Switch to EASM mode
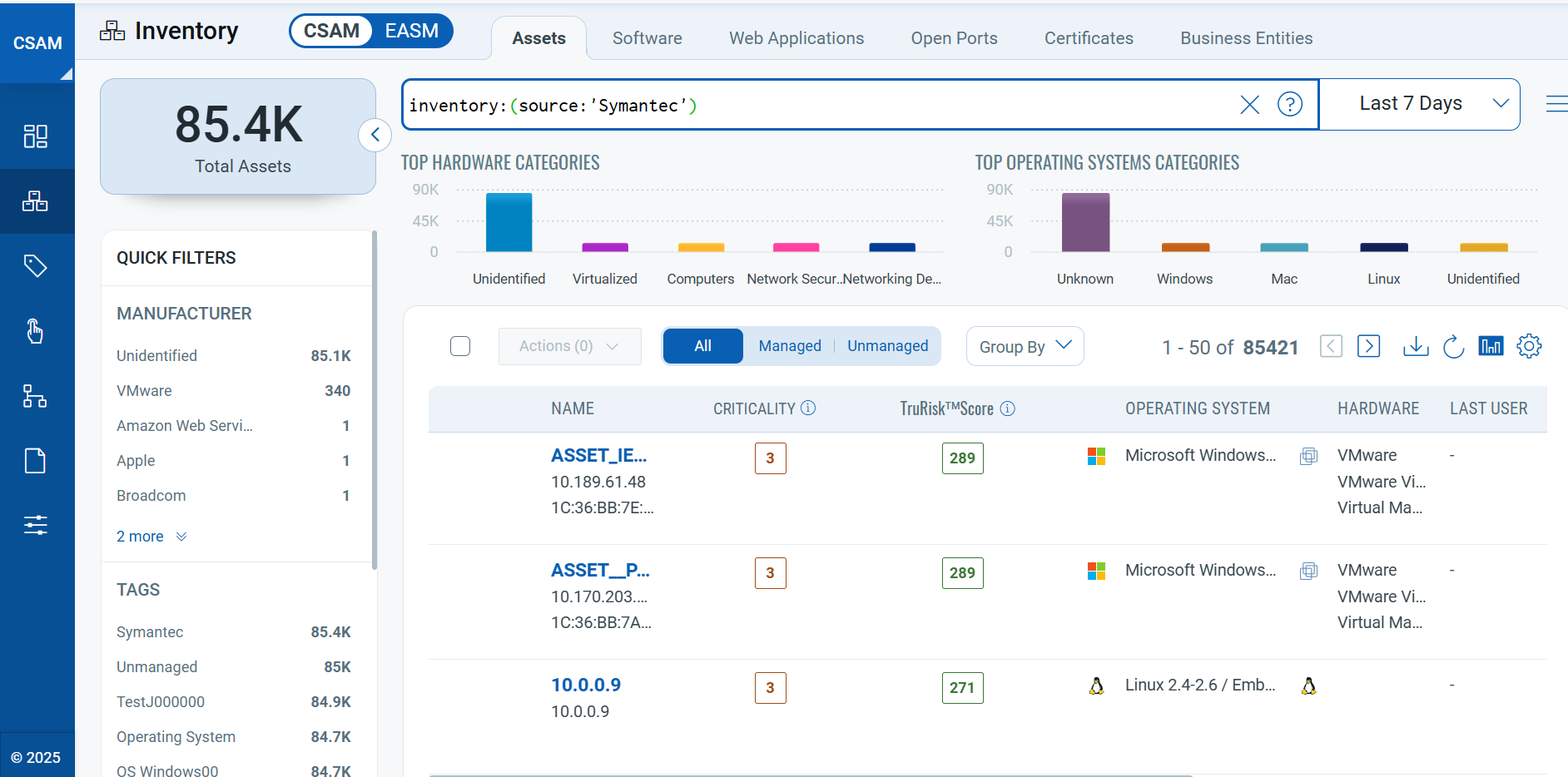The width and height of the screenshot is (1568, 777). tap(411, 31)
